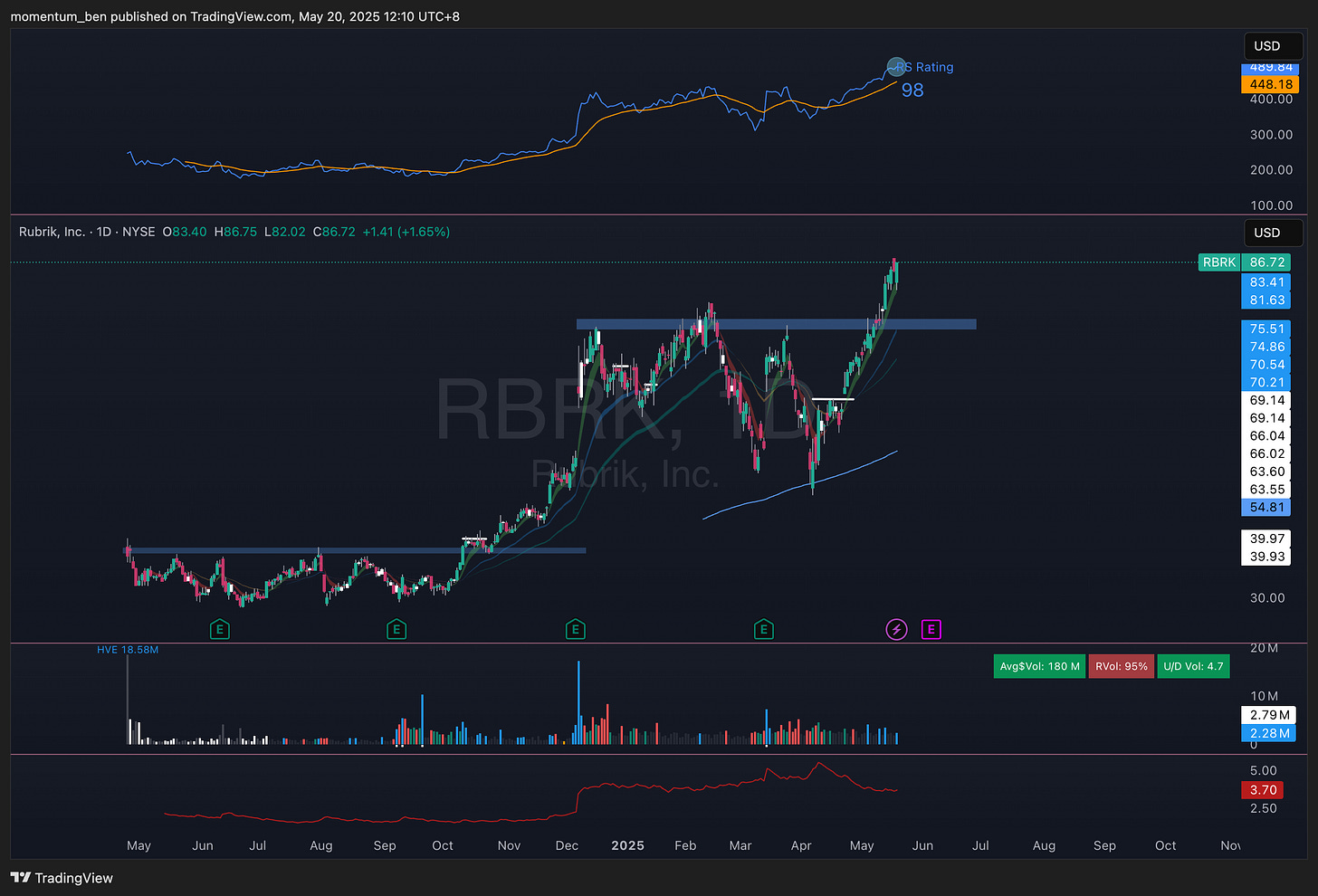Click the close value C86.72 in the legend
The width and height of the screenshot is (1318, 896).
334,232
